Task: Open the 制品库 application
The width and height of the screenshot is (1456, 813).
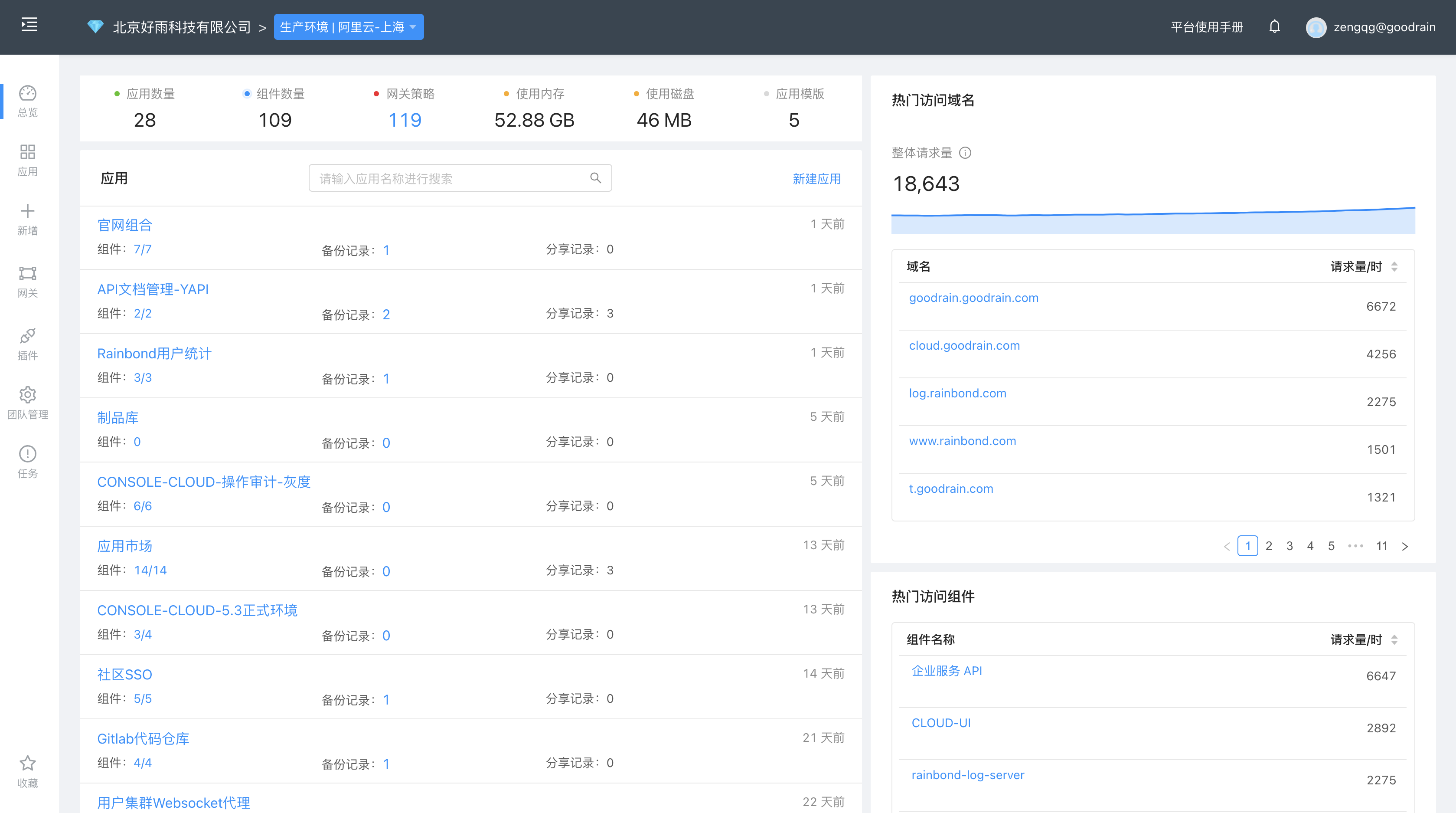Action: tap(118, 418)
